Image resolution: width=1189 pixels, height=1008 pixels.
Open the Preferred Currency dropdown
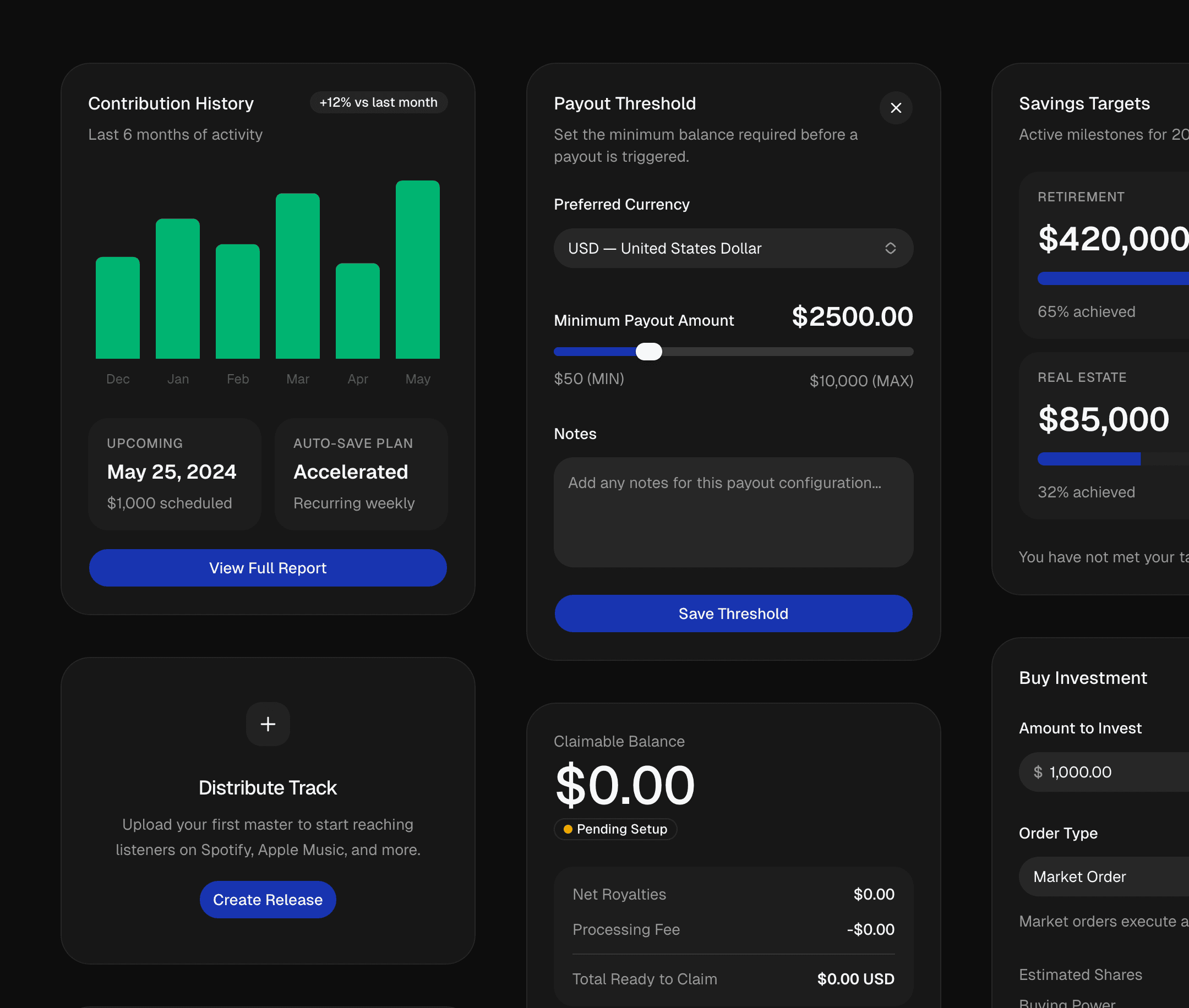pyautogui.click(x=733, y=248)
